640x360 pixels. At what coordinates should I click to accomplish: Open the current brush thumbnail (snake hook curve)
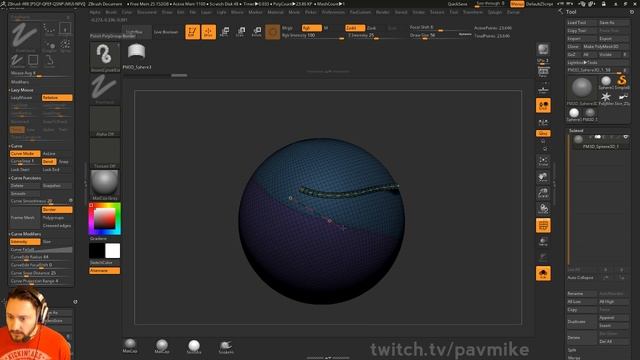(x=104, y=57)
